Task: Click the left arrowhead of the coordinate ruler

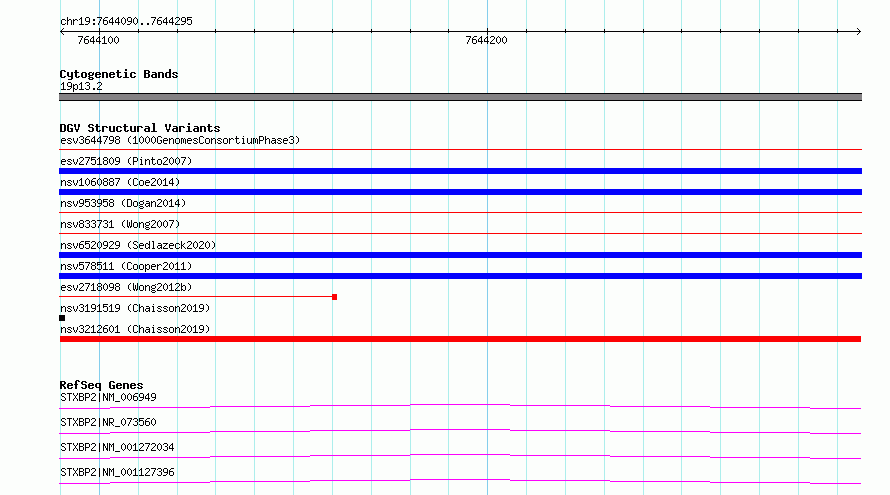Action: 62,32
